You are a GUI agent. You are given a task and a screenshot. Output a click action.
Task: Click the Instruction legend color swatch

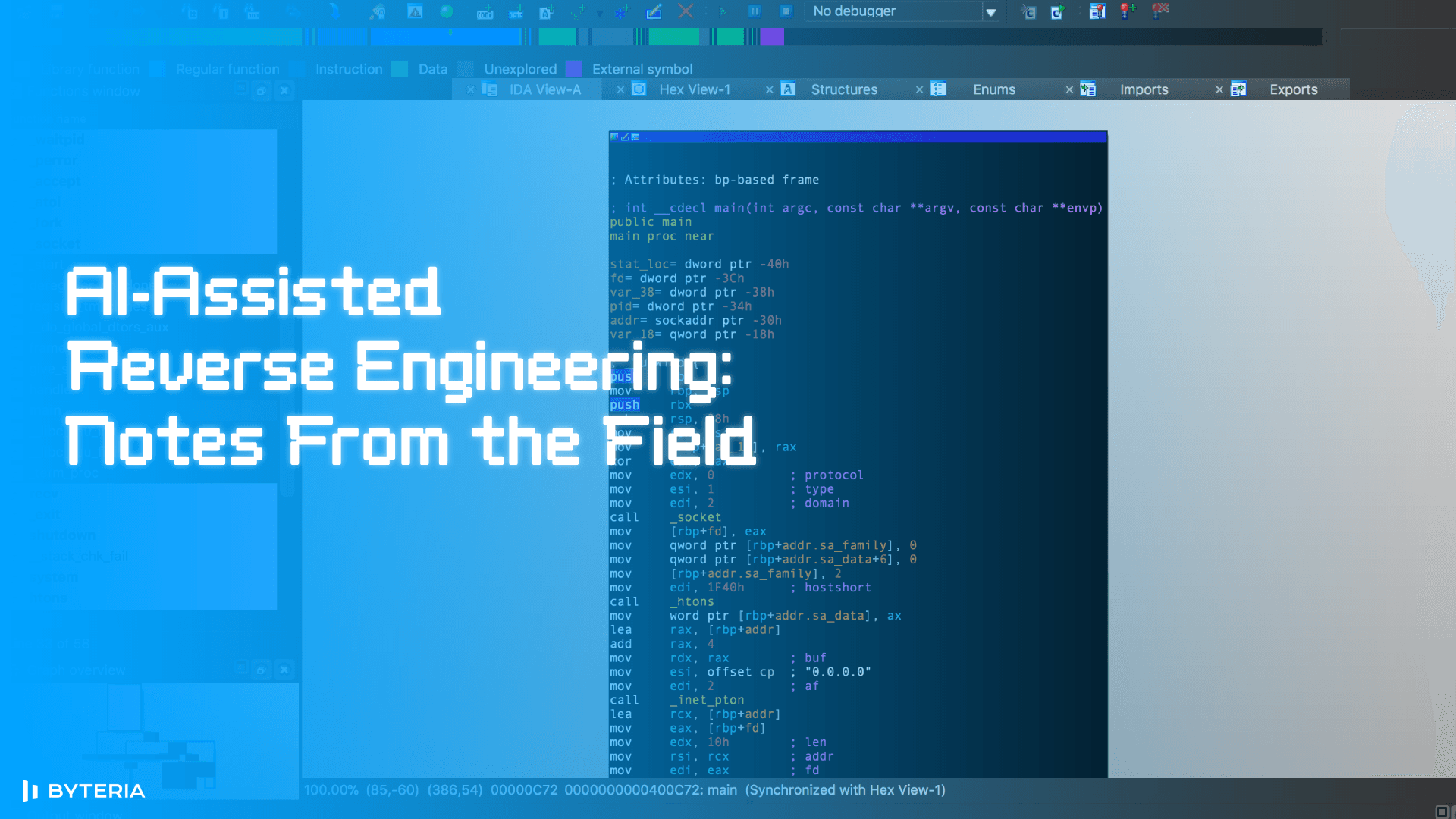(298, 69)
